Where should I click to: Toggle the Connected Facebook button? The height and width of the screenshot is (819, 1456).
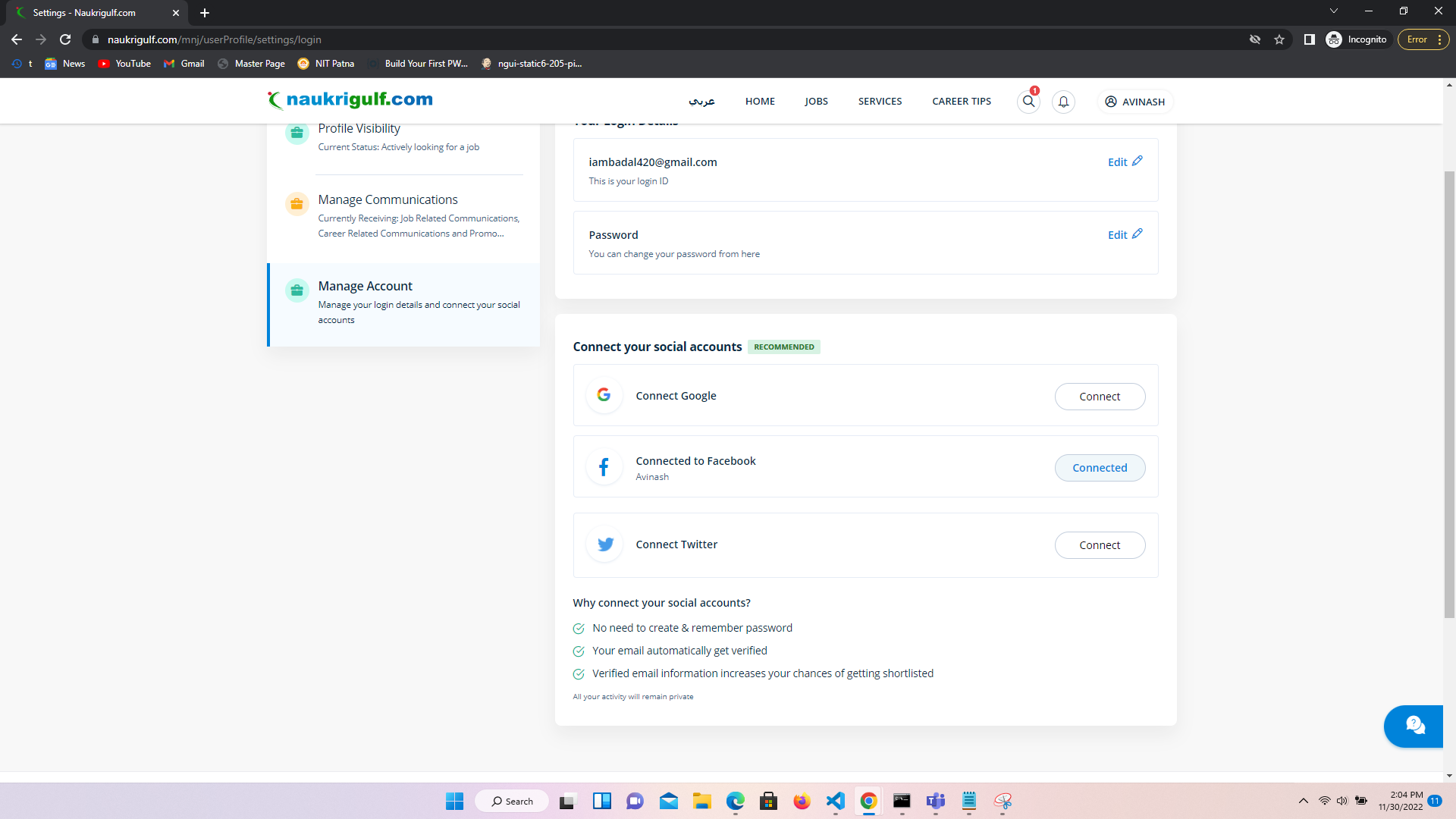pos(1100,468)
